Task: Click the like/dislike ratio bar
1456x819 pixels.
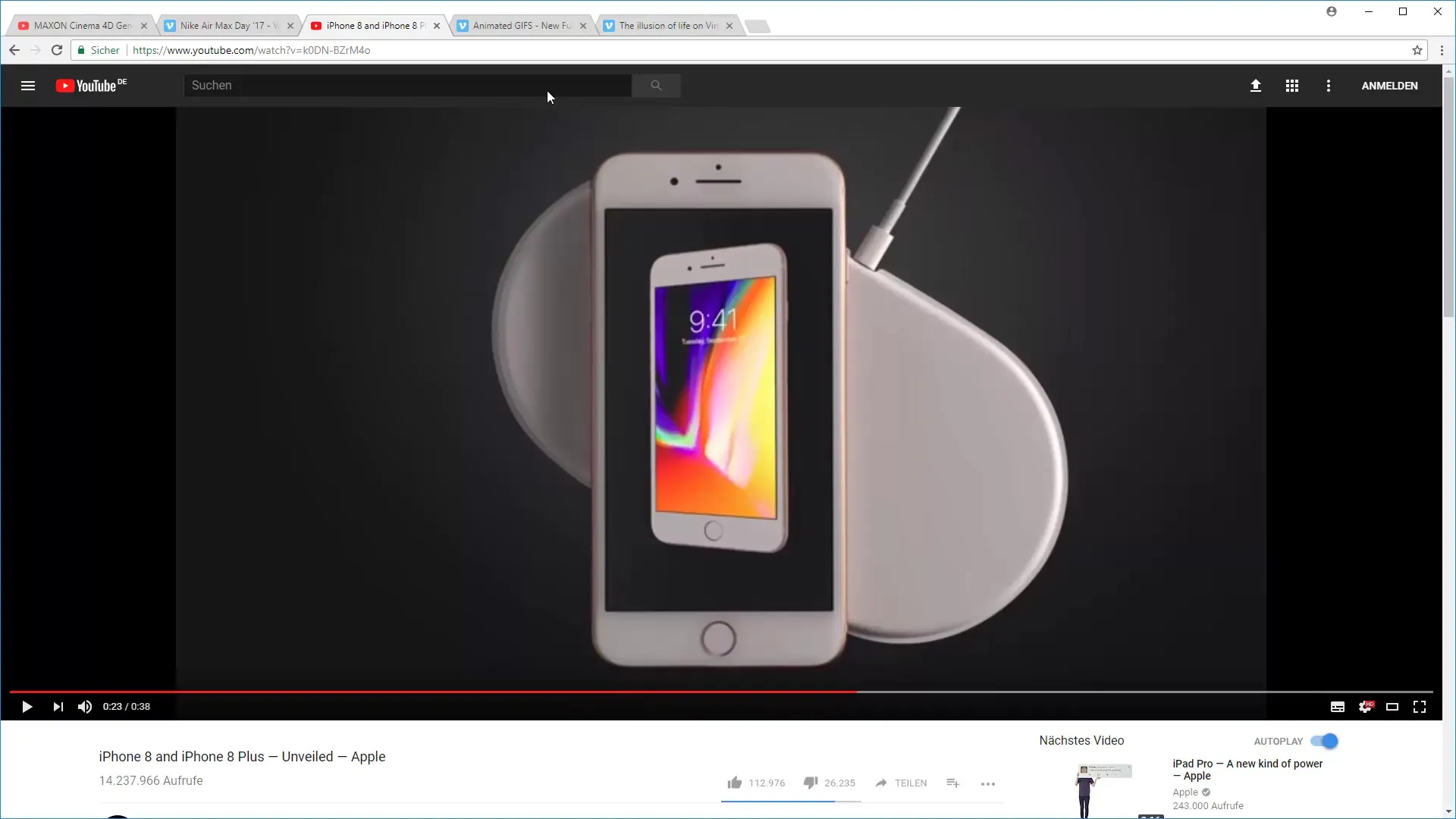Action: 791,801
